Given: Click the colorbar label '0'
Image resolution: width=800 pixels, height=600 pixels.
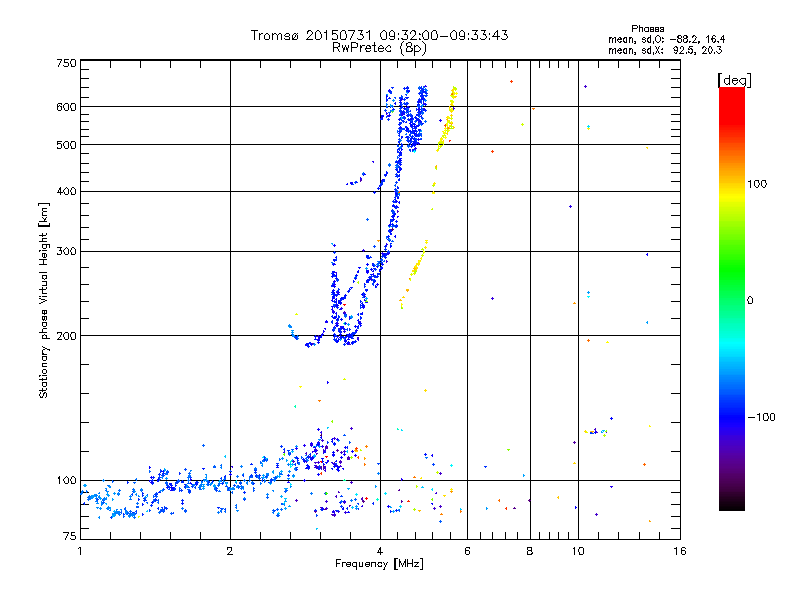Looking at the screenshot, I should 749,300.
